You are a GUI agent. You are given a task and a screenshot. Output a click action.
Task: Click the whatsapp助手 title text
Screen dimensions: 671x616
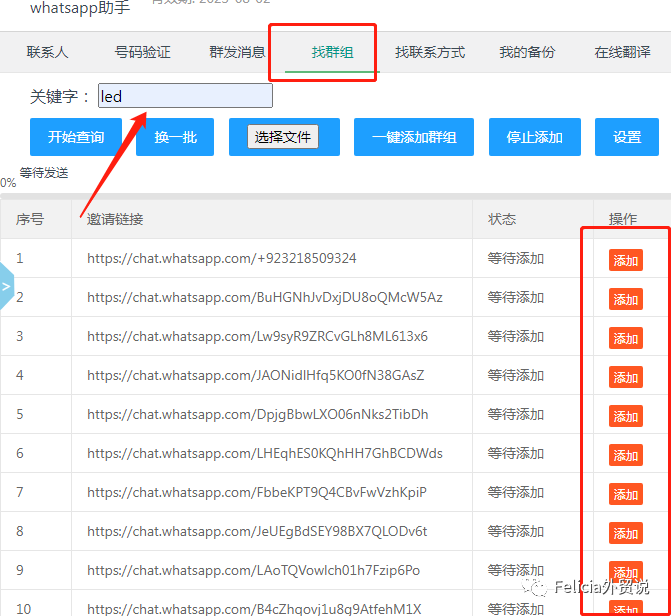(80, 8)
